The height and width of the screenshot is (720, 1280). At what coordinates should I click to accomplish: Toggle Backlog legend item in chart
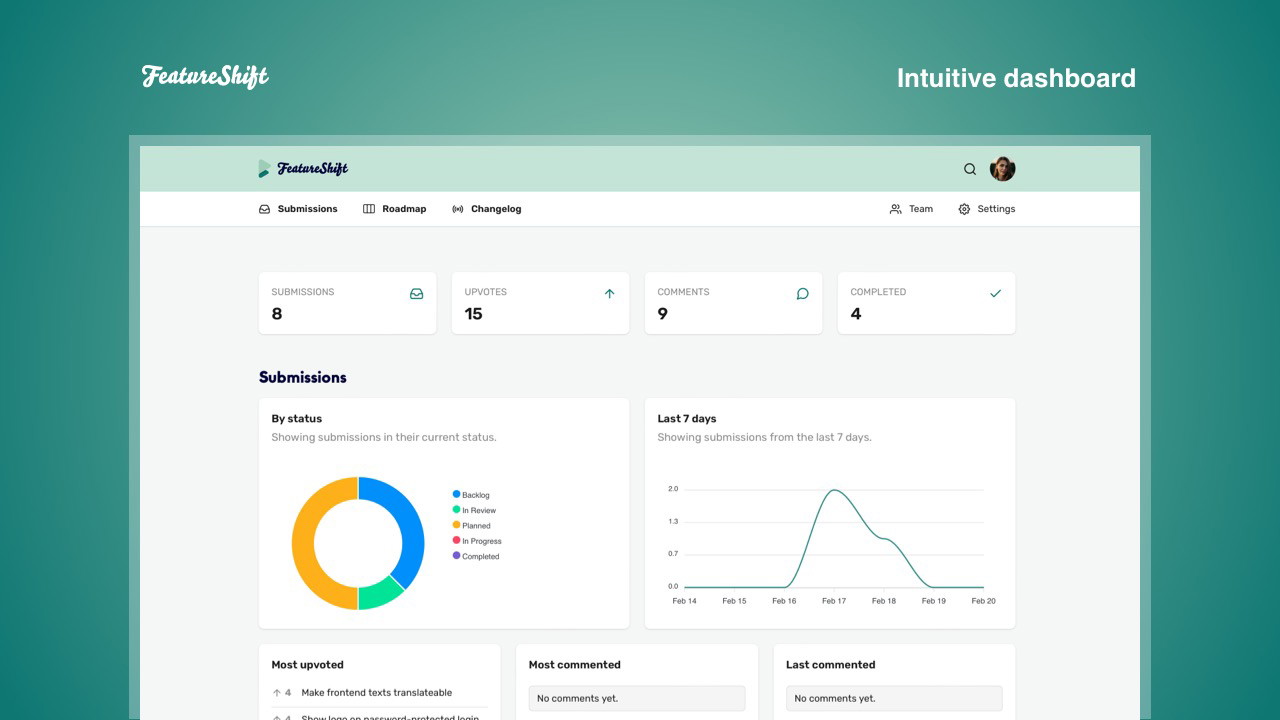tap(475, 495)
